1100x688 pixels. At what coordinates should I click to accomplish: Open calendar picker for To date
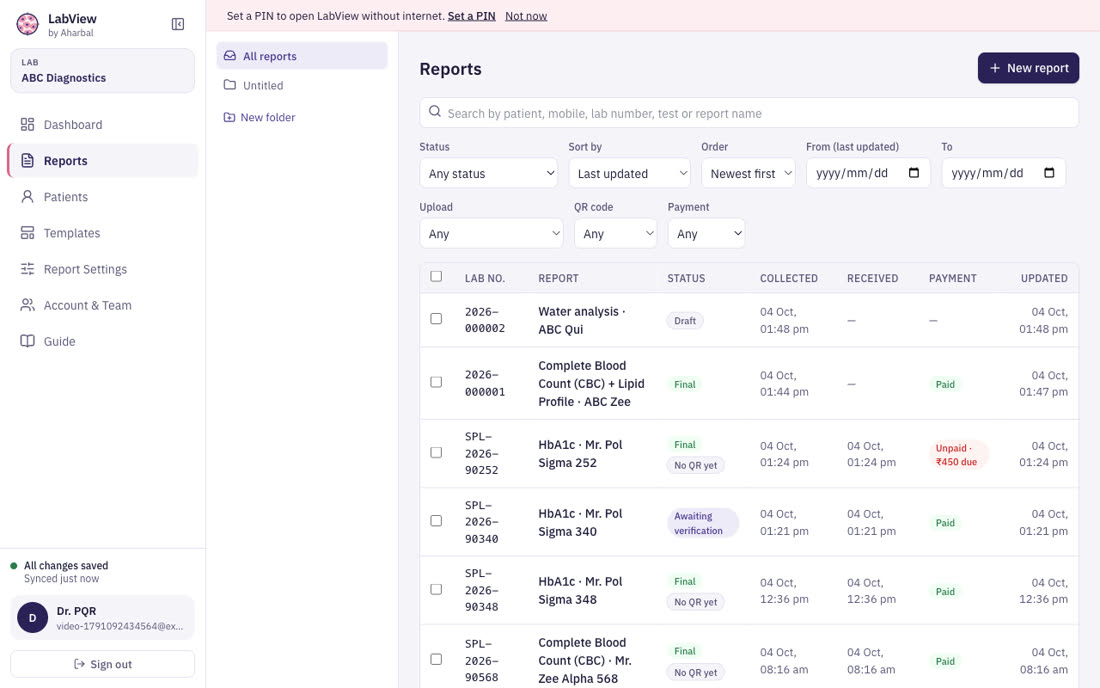pyautogui.click(x=1049, y=173)
